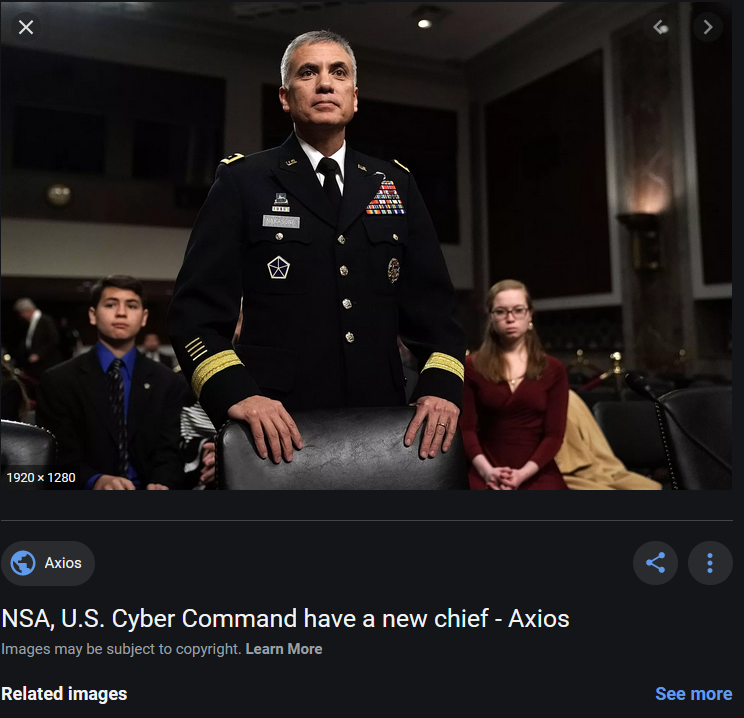The image size is (744, 718).
Task: Click the images may be subject to copyright notice
Action: click(x=121, y=649)
